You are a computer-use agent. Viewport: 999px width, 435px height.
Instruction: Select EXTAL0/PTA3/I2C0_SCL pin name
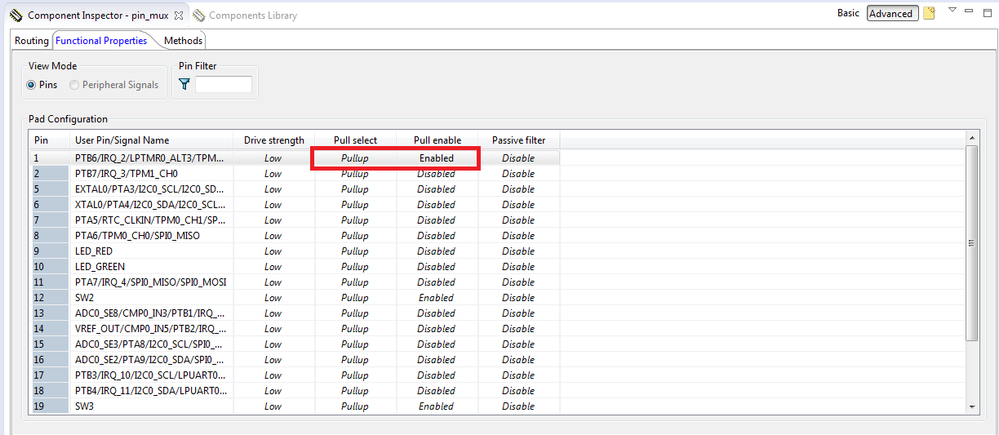point(150,189)
